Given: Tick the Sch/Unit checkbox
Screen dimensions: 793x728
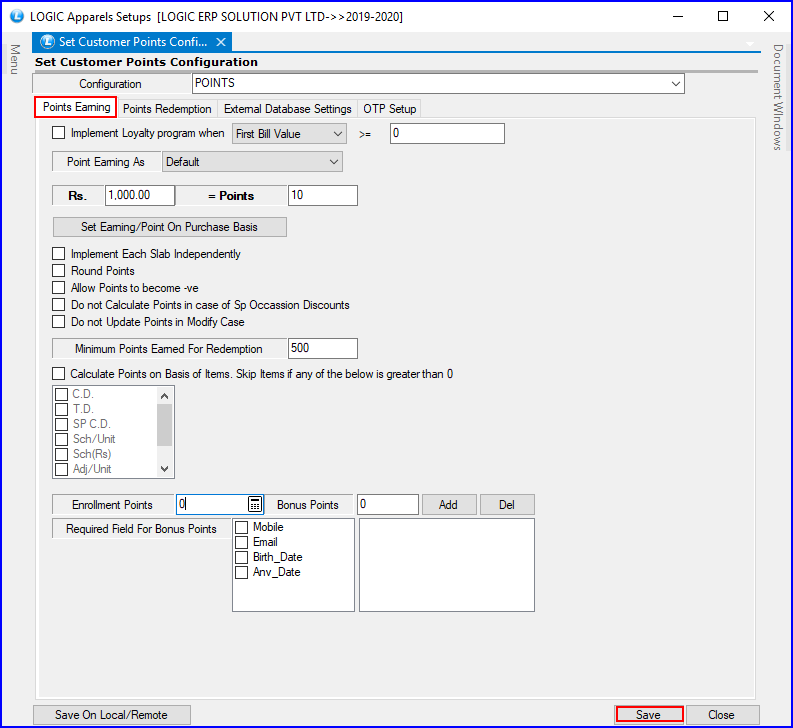Looking at the screenshot, I should 61,439.
